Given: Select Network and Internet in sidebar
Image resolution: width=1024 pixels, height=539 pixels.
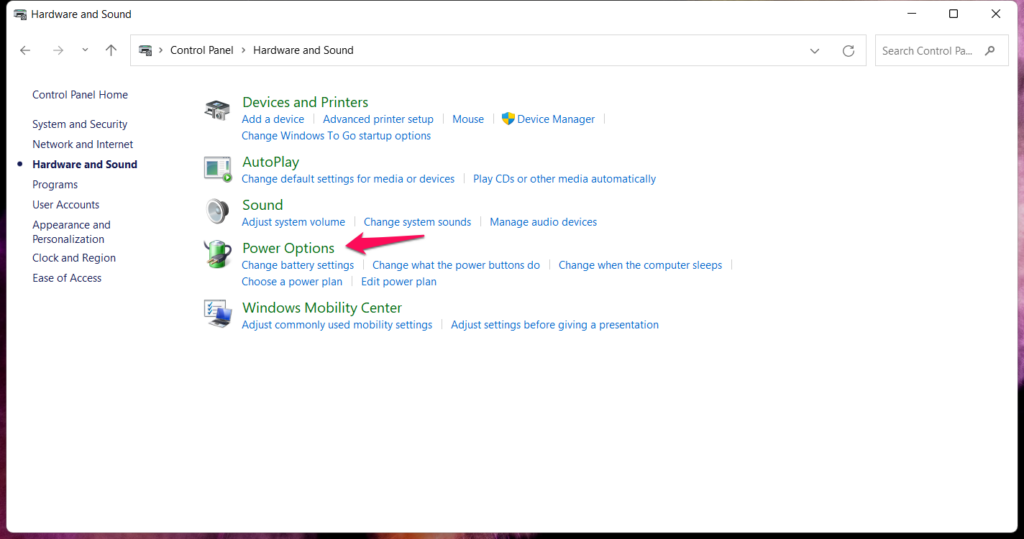Looking at the screenshot, I should tap(82, 144).
